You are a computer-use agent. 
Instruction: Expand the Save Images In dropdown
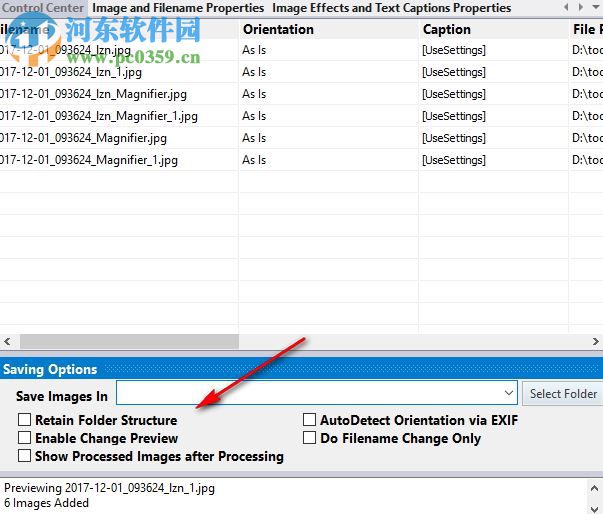click(x=509, y=393)
